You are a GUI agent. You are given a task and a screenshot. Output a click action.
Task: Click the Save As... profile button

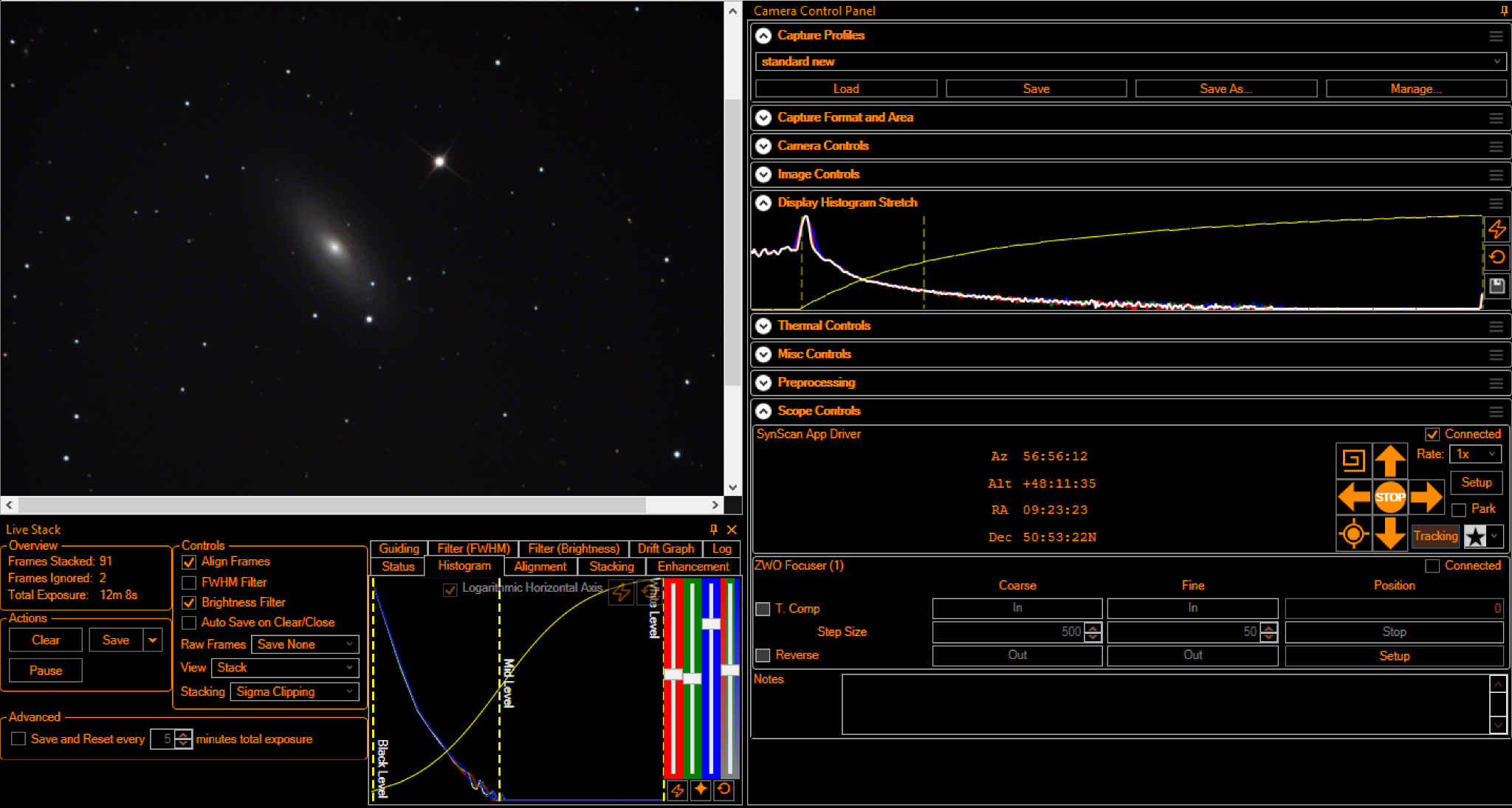tap(1226, 89)
